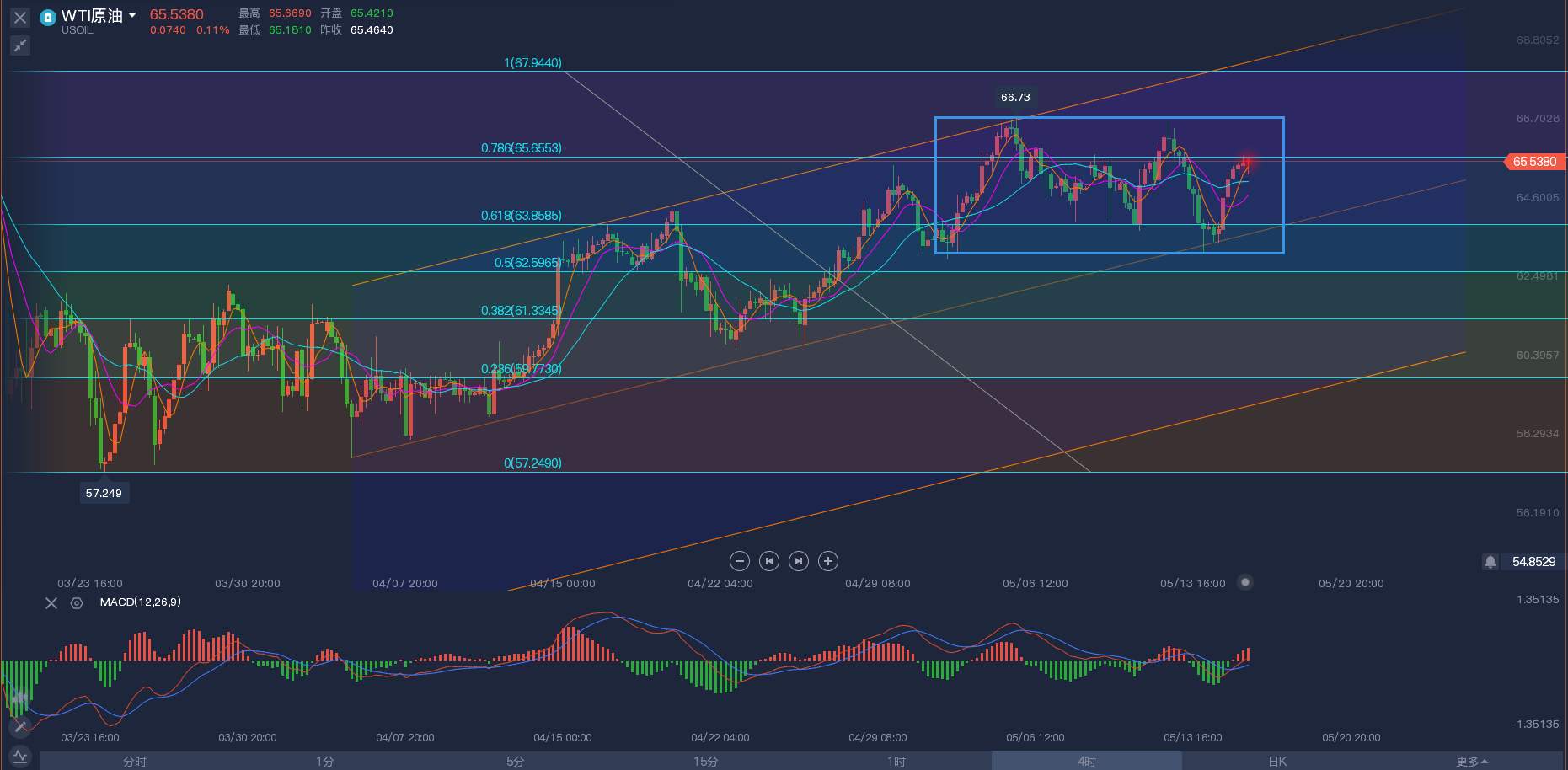Viewport: 1568px width, 770px height.
Task: Expand the 更多 timeframe menu
Action: 1471,762
